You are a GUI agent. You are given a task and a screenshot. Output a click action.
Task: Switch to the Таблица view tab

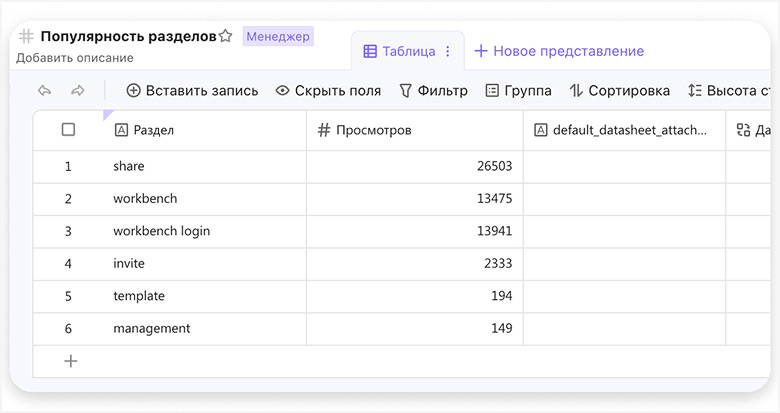pos(399,51)
